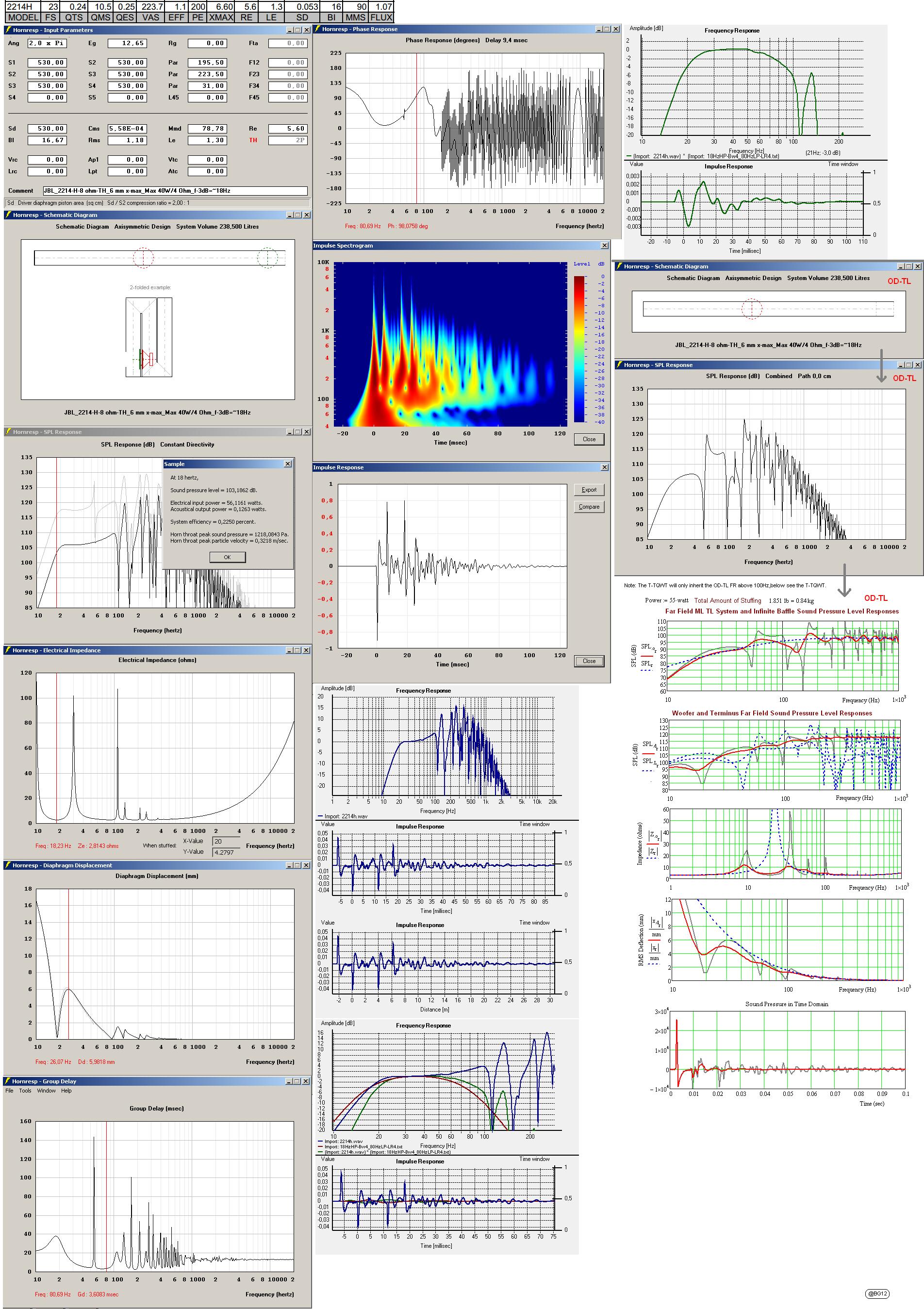Image resolution: width=924 pixels, height=1309 pixels.
Task: Click the Eg input field showing 12,65
Action: 128,43
